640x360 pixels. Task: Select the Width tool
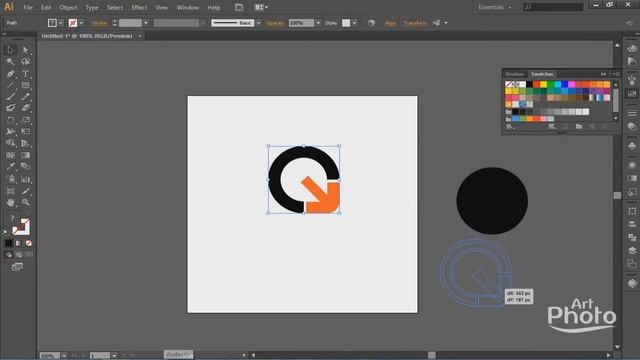click(11, 131)
